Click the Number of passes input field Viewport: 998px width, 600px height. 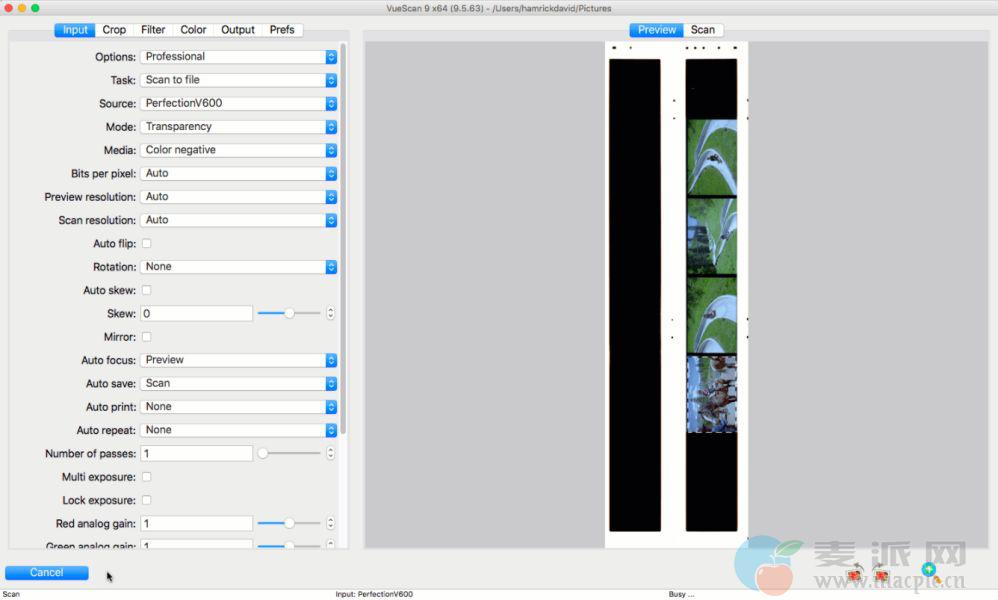click(x=196, y=454)
